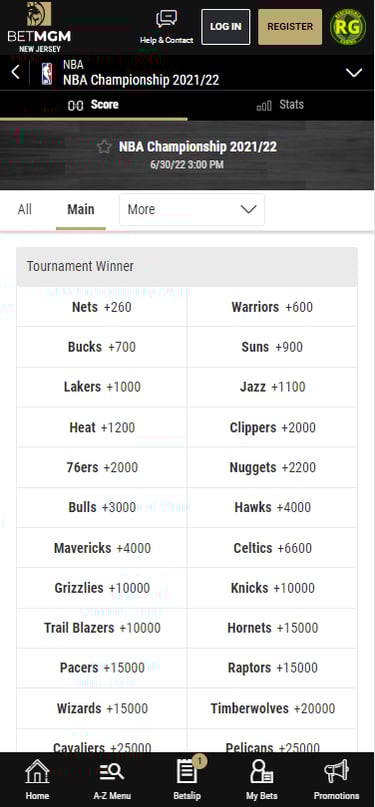375x807 pixels.
Task: Pick Warriors +600 odds
Action: pyautogui.click(x=272, y=307)
